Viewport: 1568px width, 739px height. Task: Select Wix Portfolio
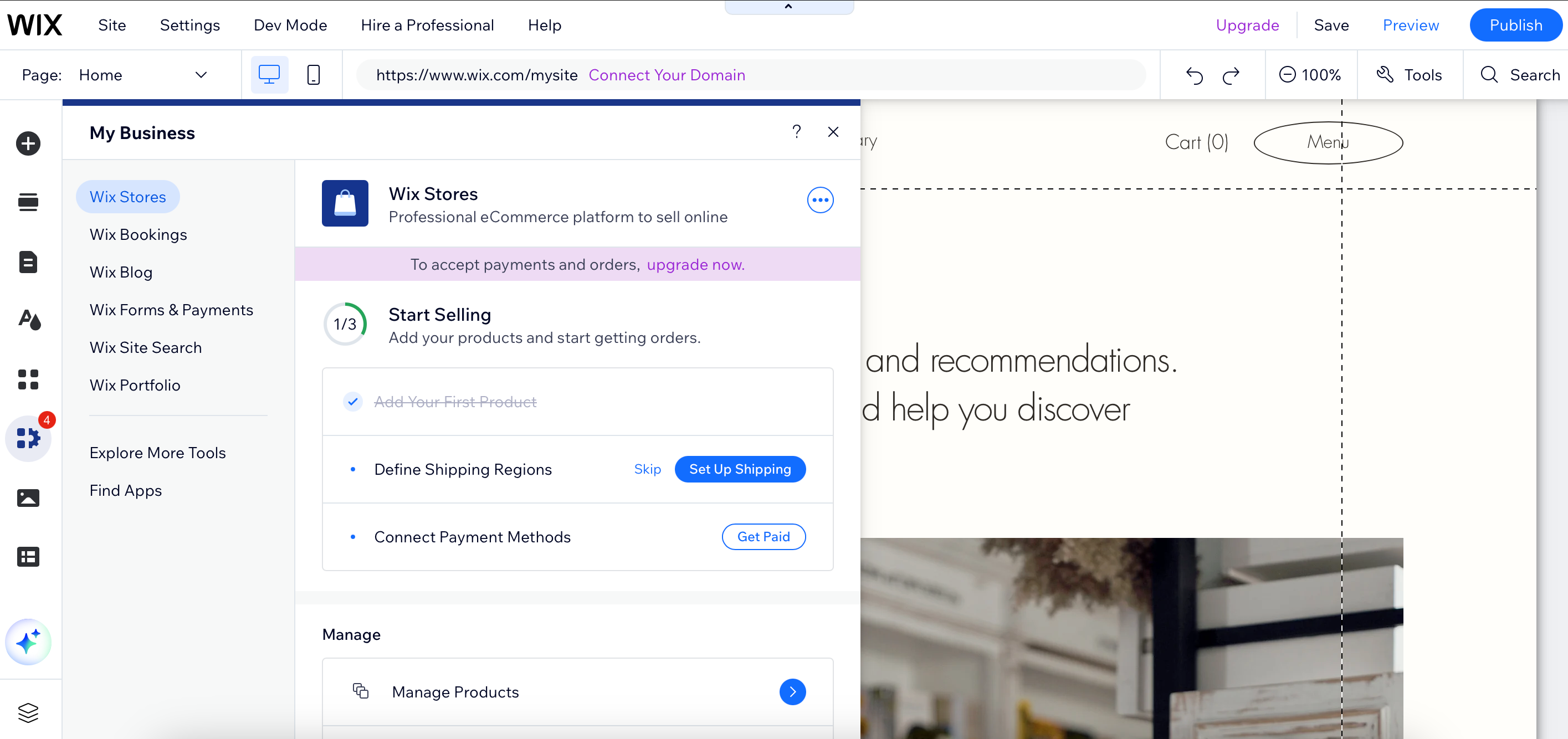[x=135, y=386]
